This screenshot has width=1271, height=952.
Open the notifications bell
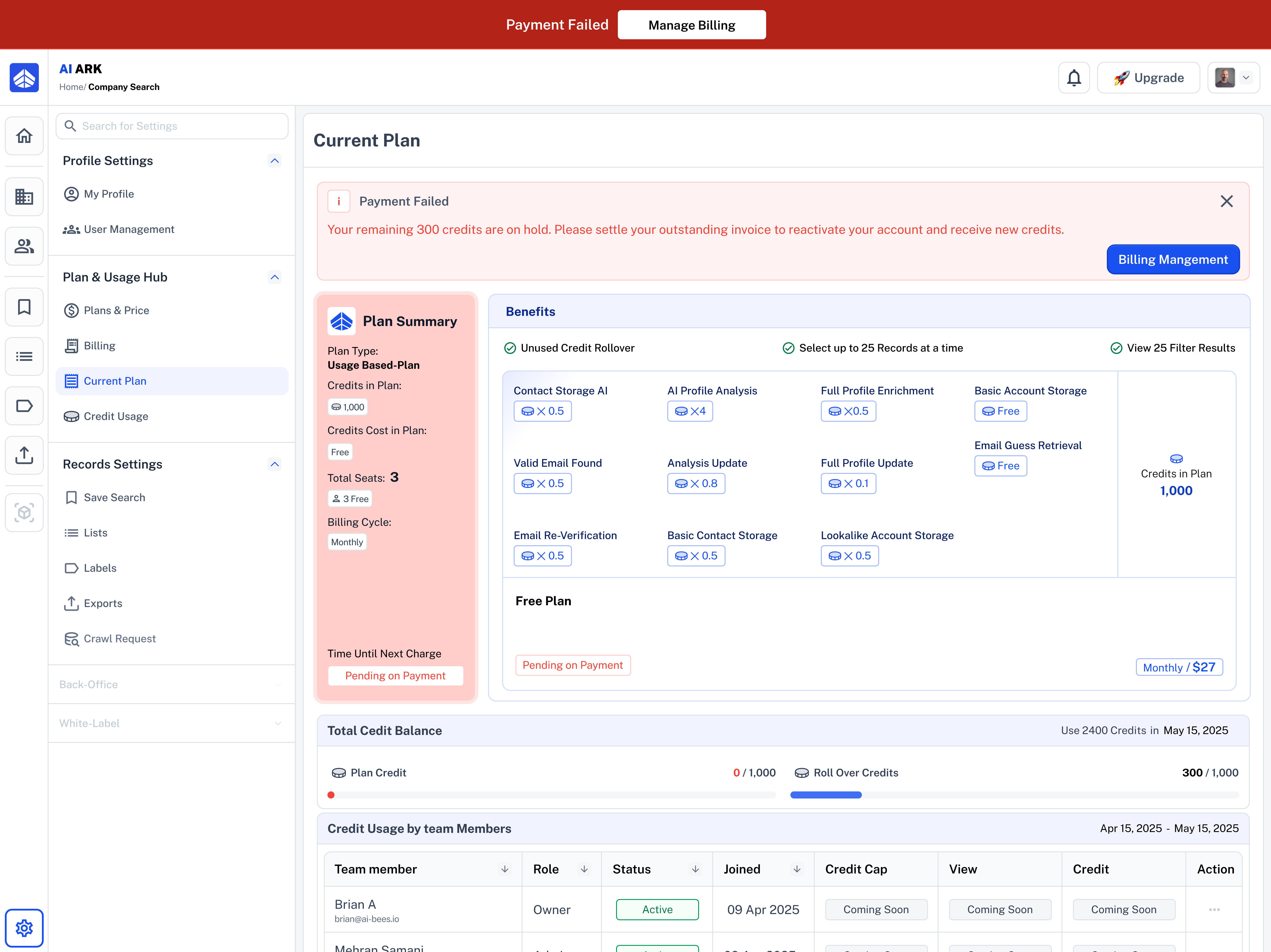(x=1074, y=78)
